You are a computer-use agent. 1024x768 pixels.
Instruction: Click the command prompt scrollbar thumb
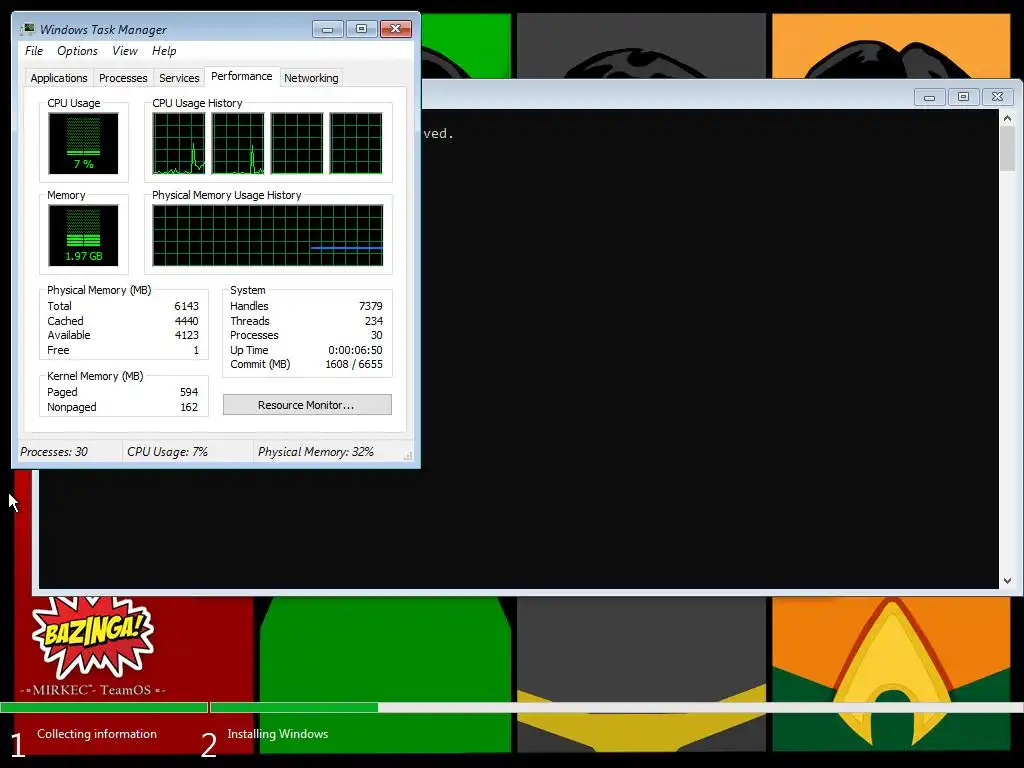click(x=1007, y=149)
